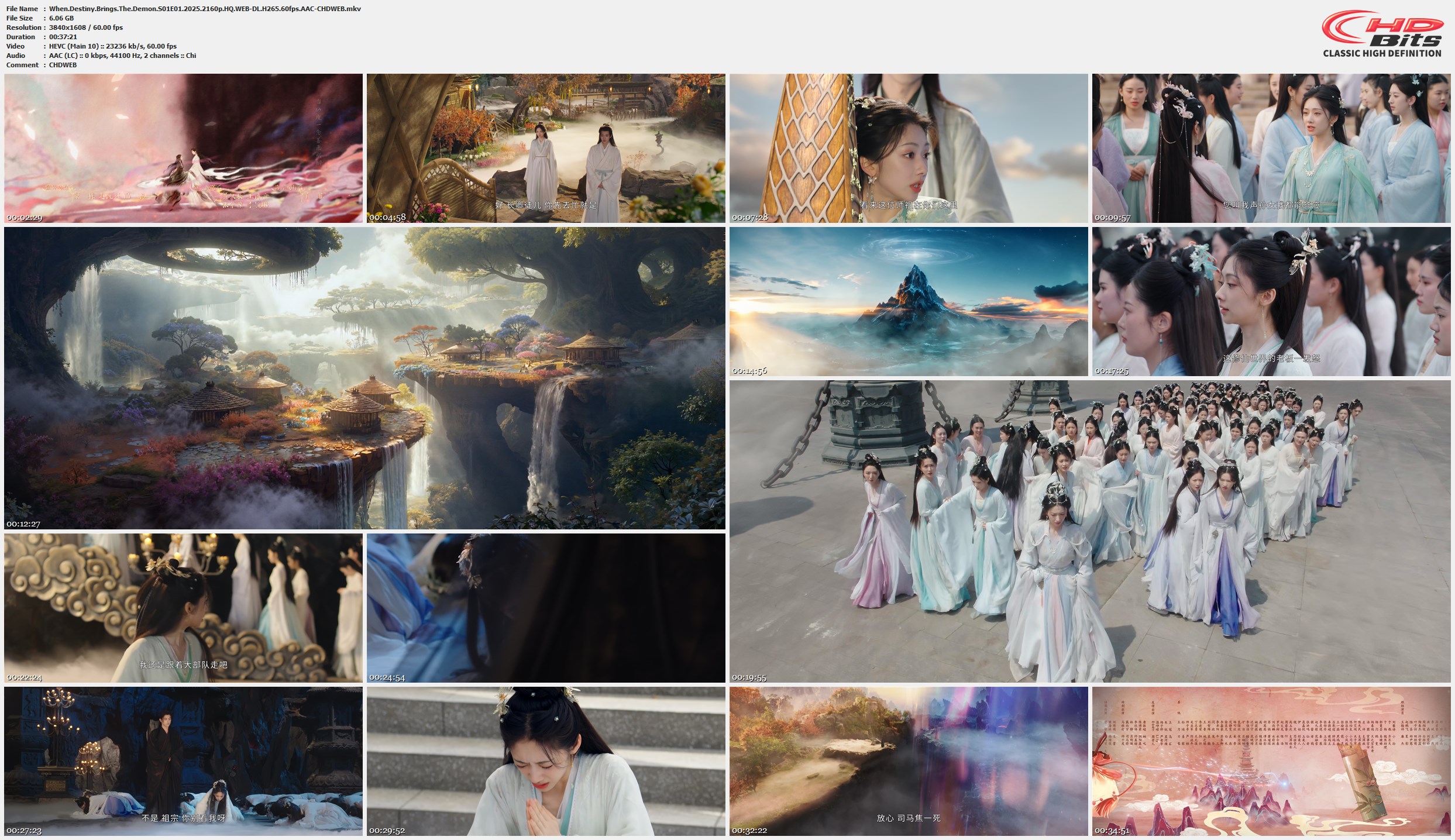This screenshot has width=1455, height=840.
Task: Click the thumbnail stamped 00:32:22
Action: pos(909,761)
